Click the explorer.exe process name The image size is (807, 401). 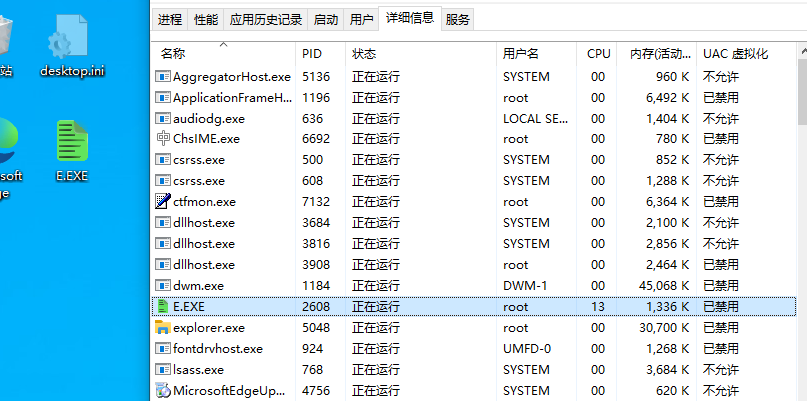[x=209, y=327]
